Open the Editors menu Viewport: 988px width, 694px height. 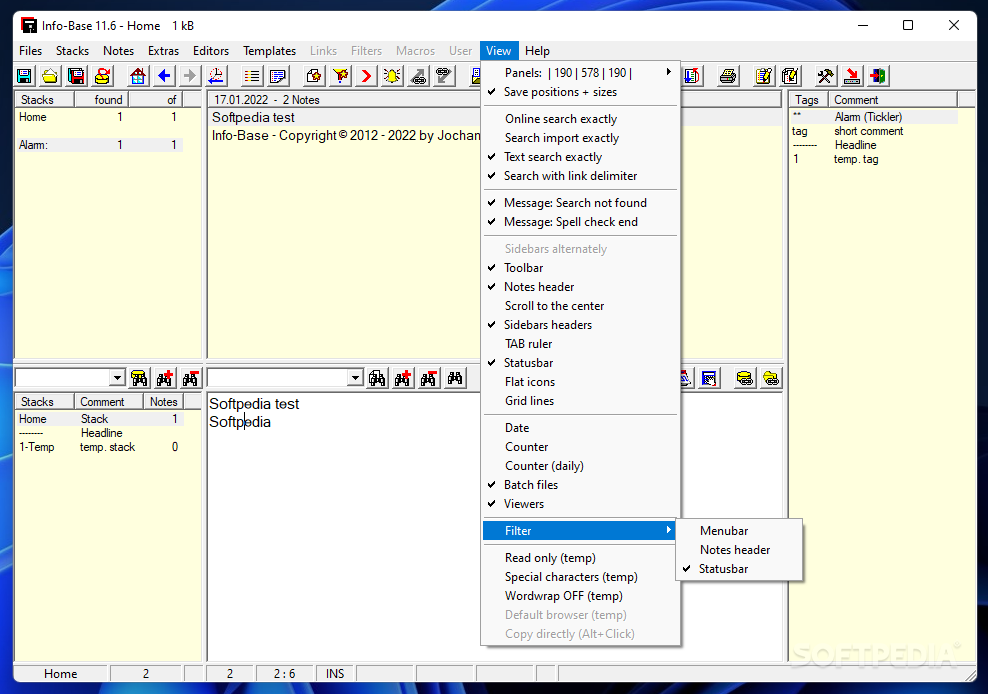point(210,51)
